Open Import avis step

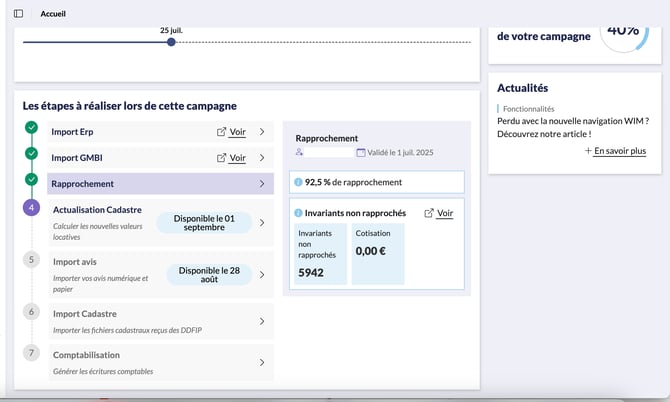point(160,275)
